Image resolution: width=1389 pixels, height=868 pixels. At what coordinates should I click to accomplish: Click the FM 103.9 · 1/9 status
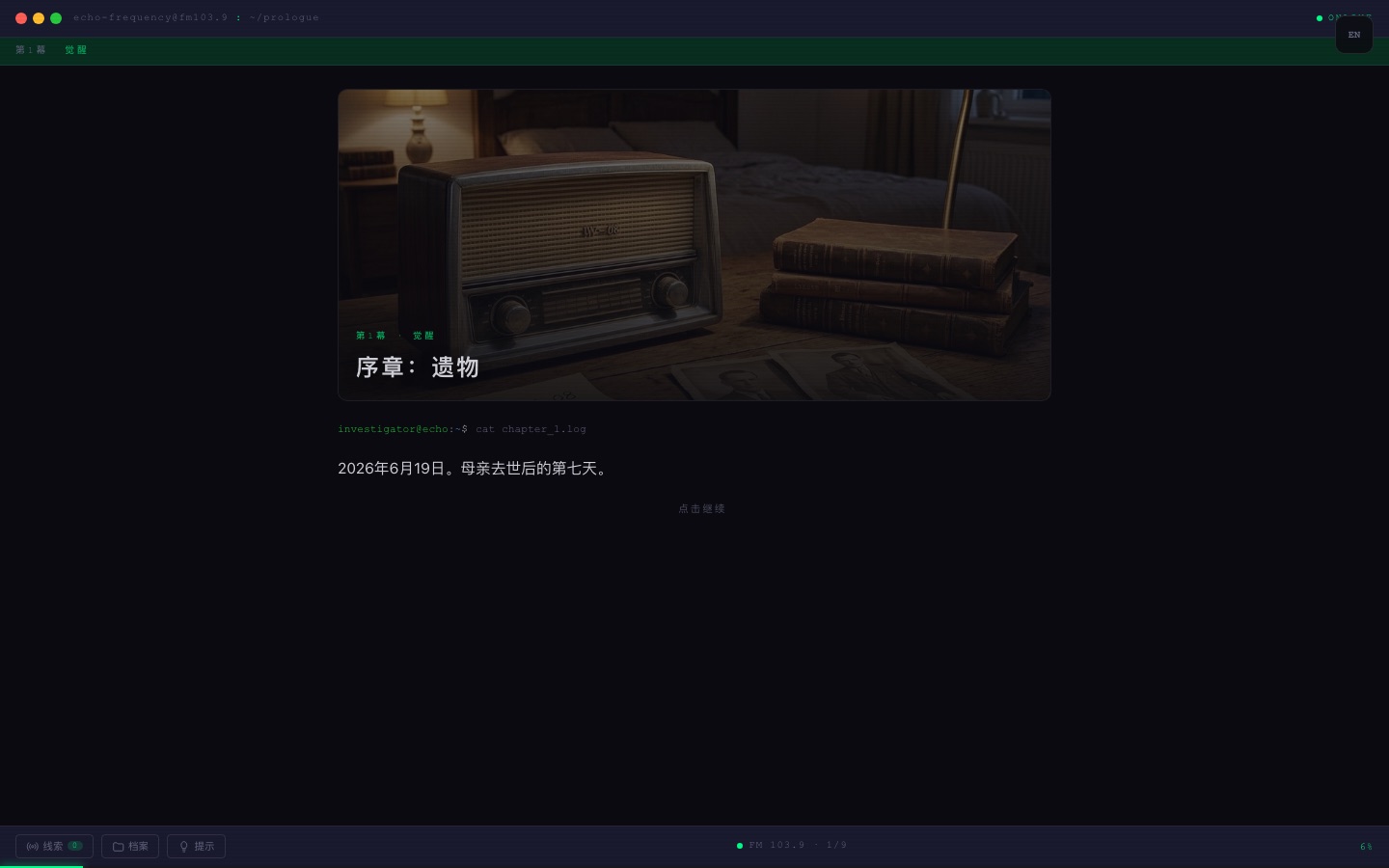pyautogui.click(x=792, y=845)
